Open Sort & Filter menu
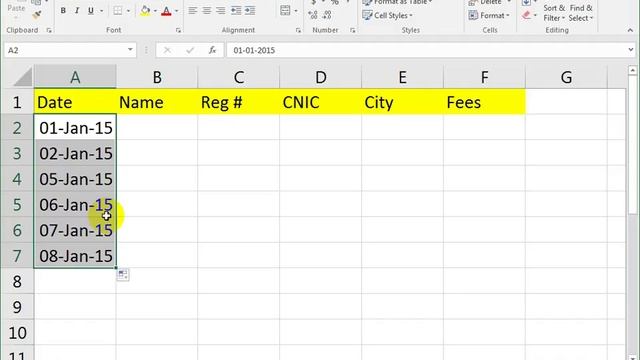Screen dimensions: 640x360 554,13
